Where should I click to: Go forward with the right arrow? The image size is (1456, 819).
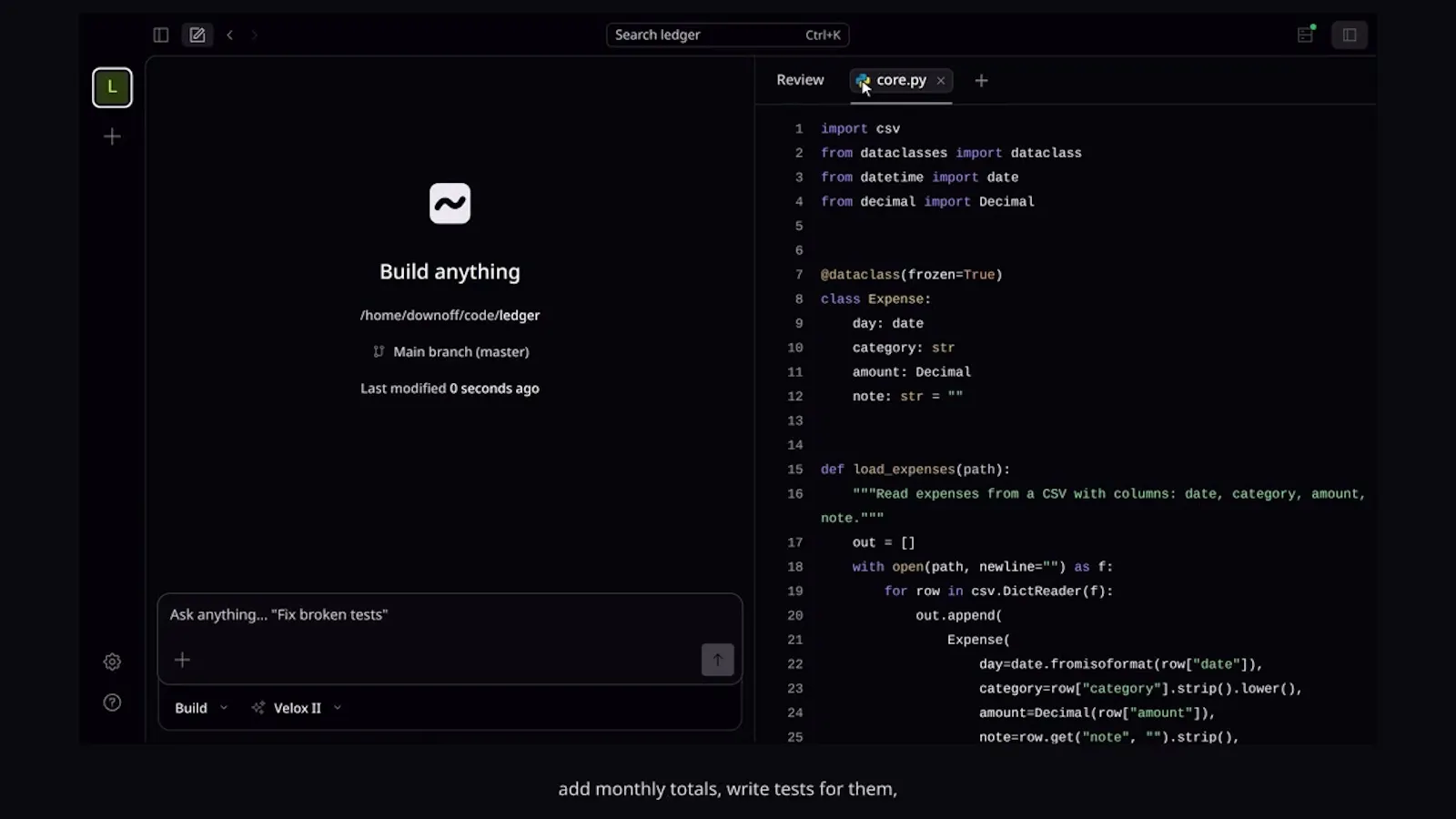point(255,35)
